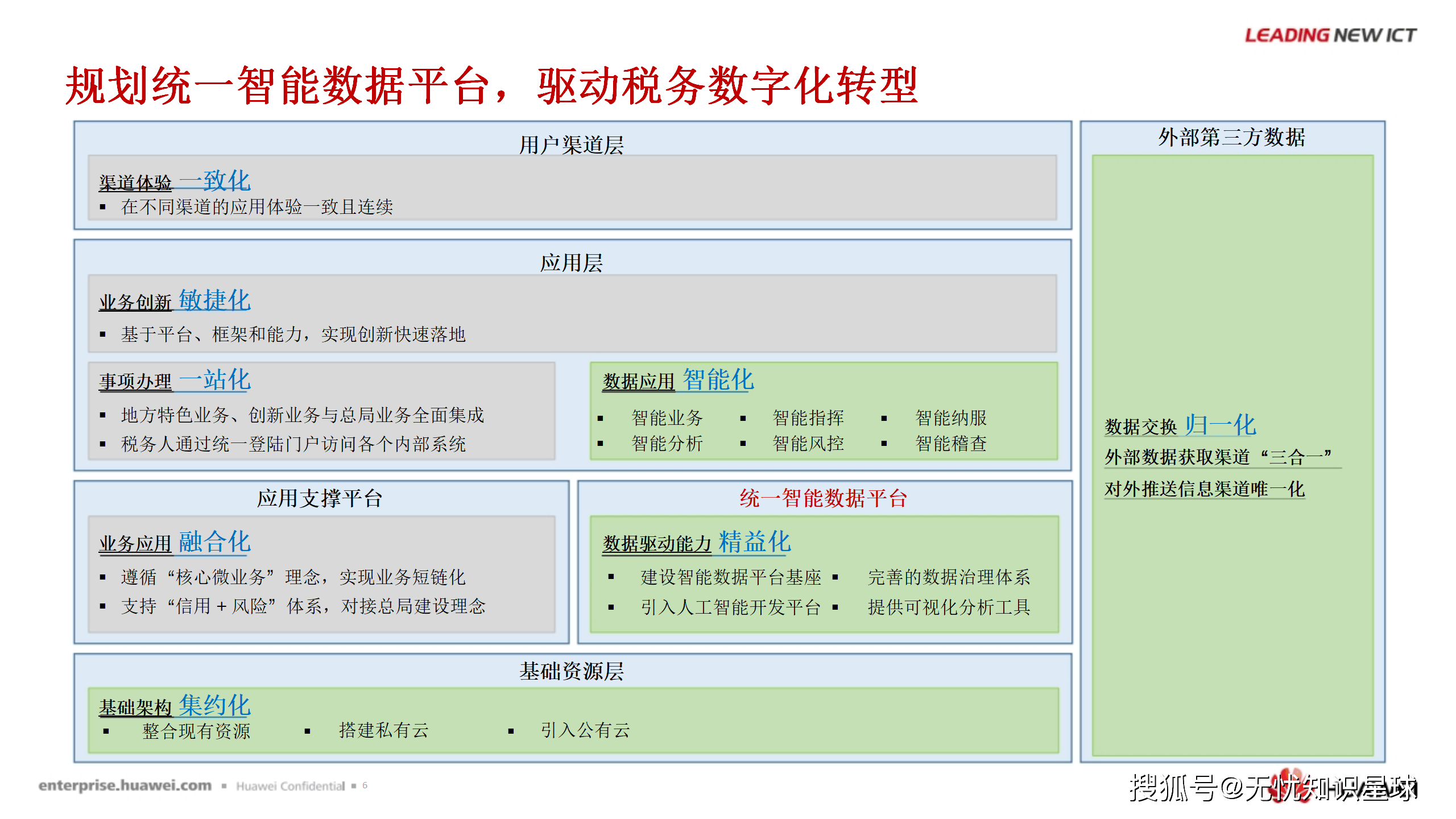Click the bullet marker before 搭建私有云
Viewport: 1456px width, 819px height.
coord(308,731)
